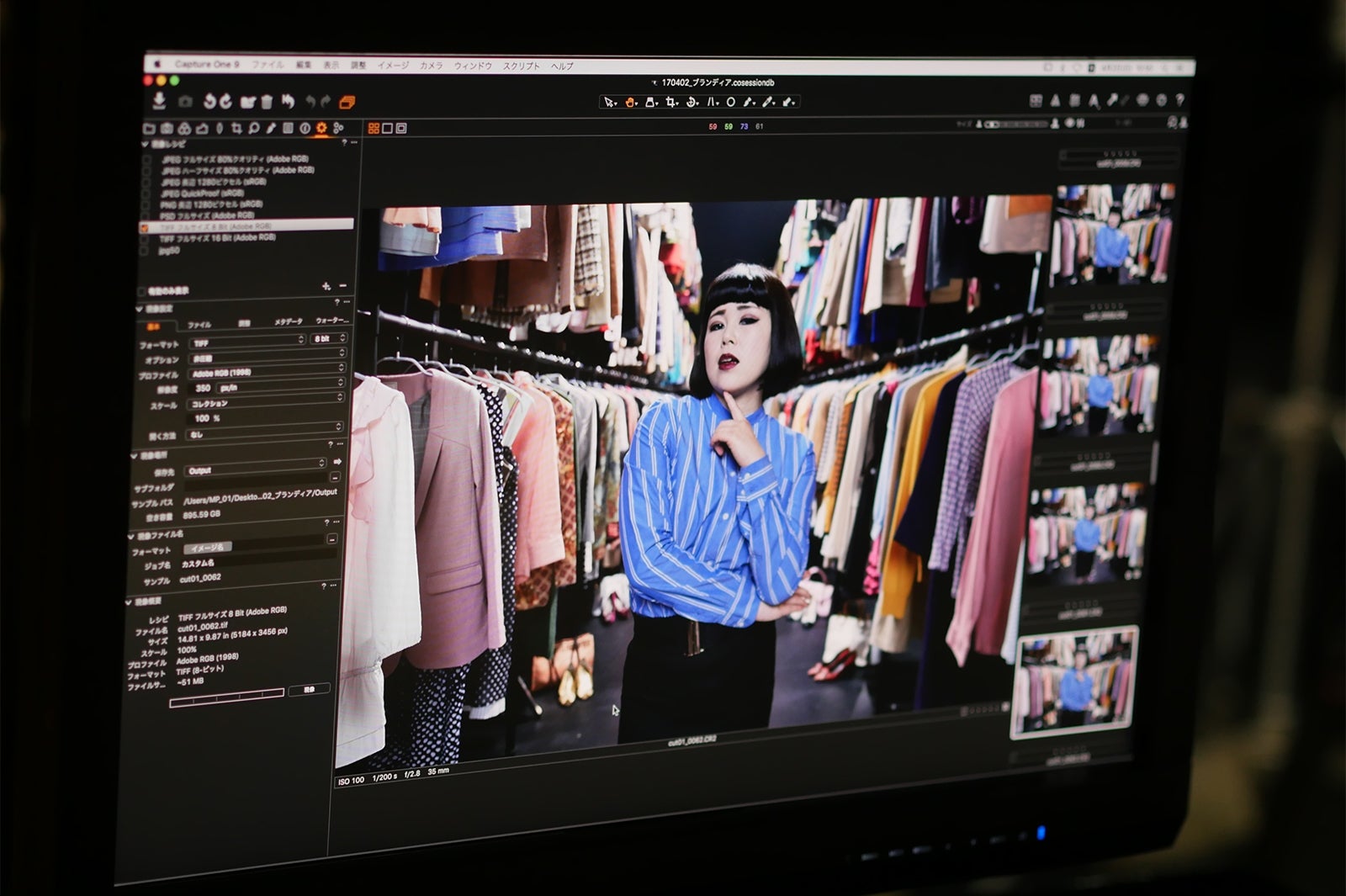Screen dimensions: 1346x896
Task: Open the Adobe RGB (1998) profile dropdown
Action: coord(267,371)
